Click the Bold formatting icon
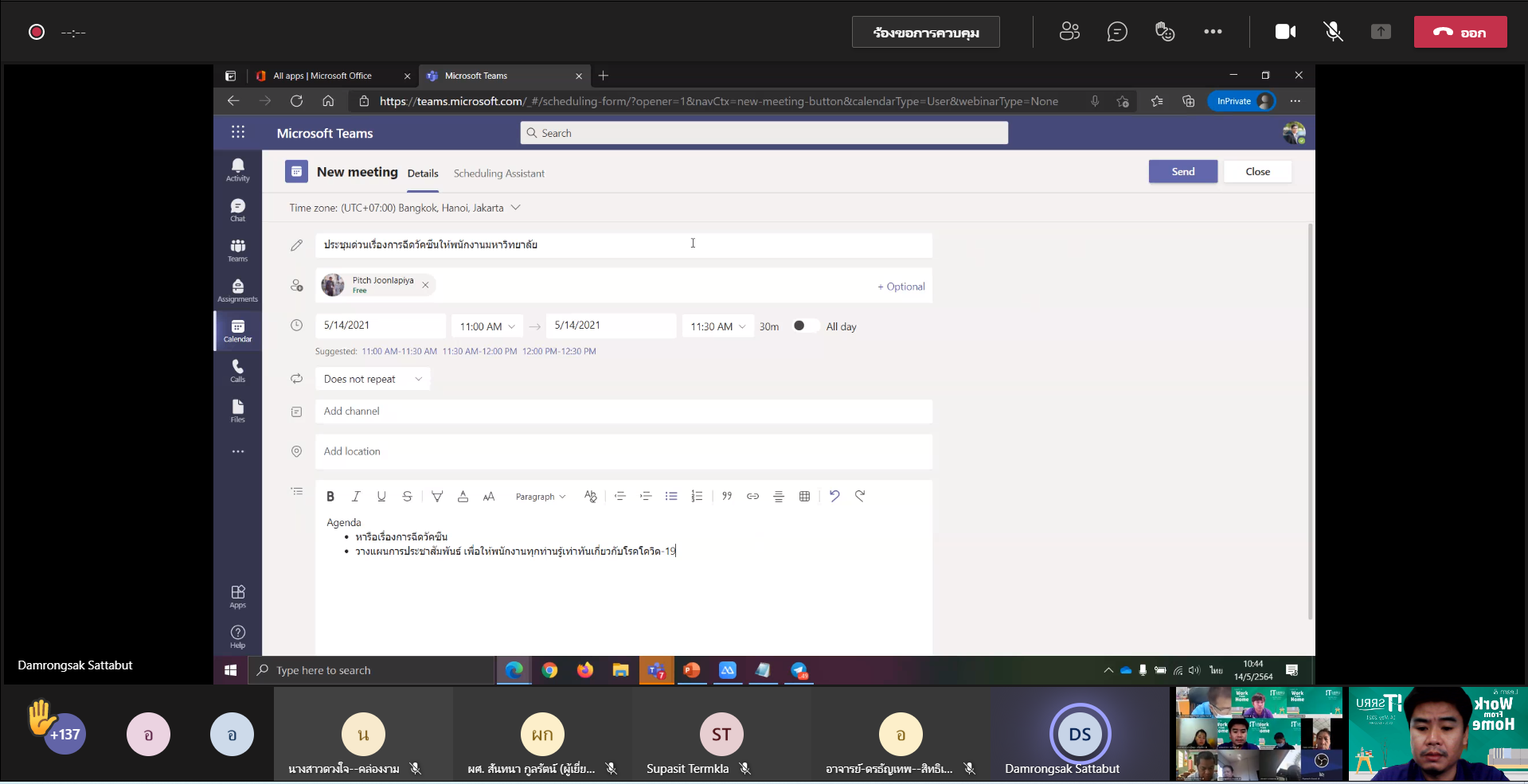 330,497
